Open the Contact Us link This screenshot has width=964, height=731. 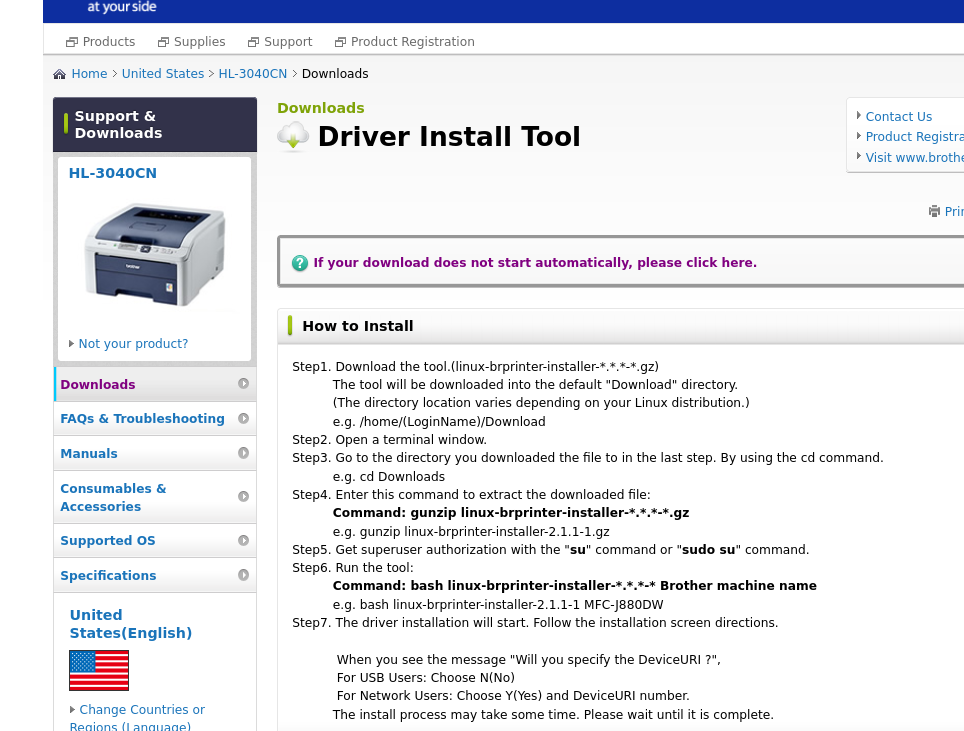point(898,117)
